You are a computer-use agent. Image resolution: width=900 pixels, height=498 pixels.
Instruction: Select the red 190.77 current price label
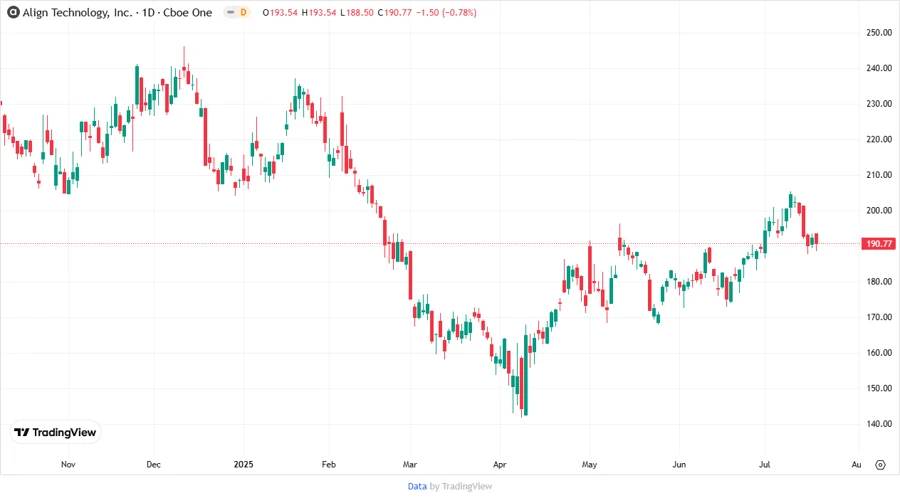(879, 244)
